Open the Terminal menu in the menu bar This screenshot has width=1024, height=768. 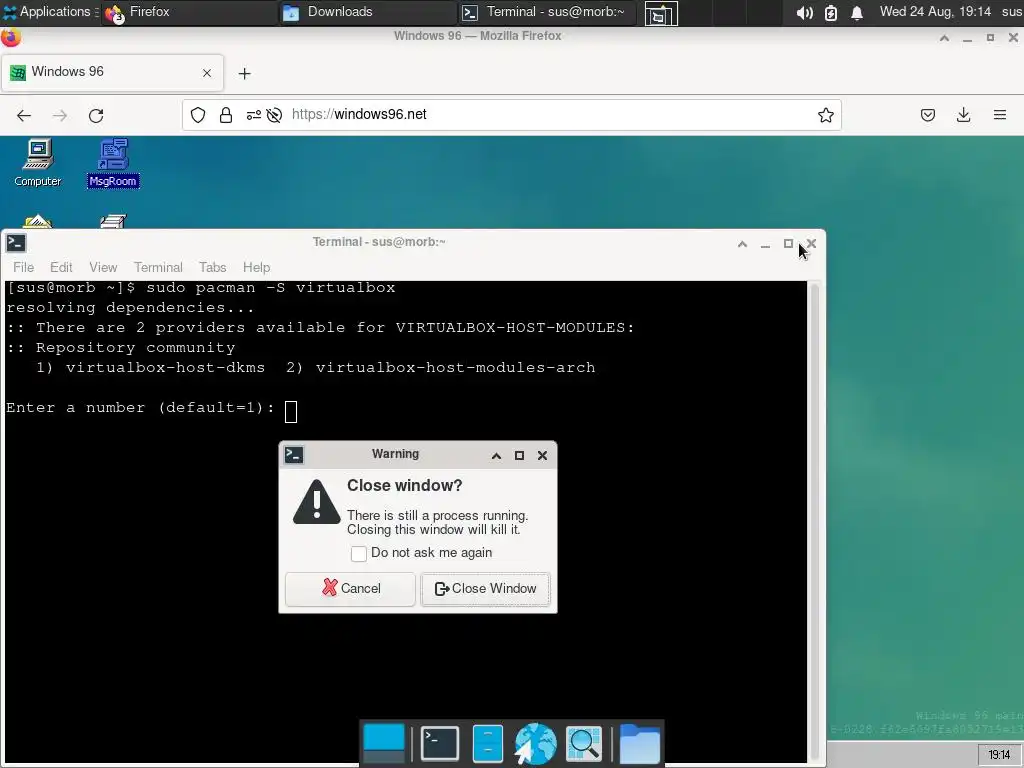click(x=158, y=267)
